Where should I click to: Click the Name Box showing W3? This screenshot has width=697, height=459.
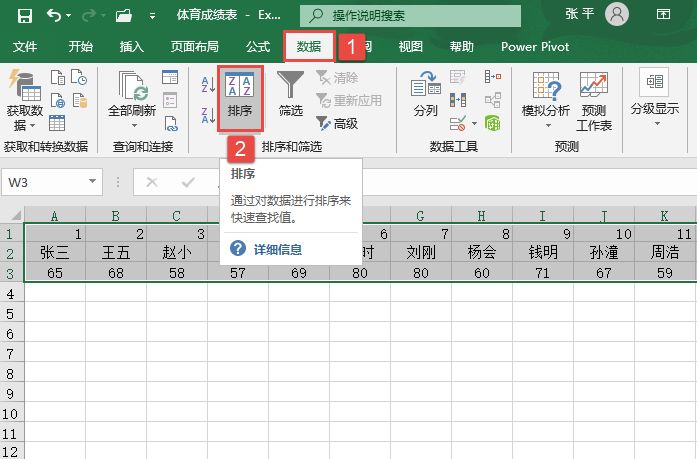[x=44, y=182]
